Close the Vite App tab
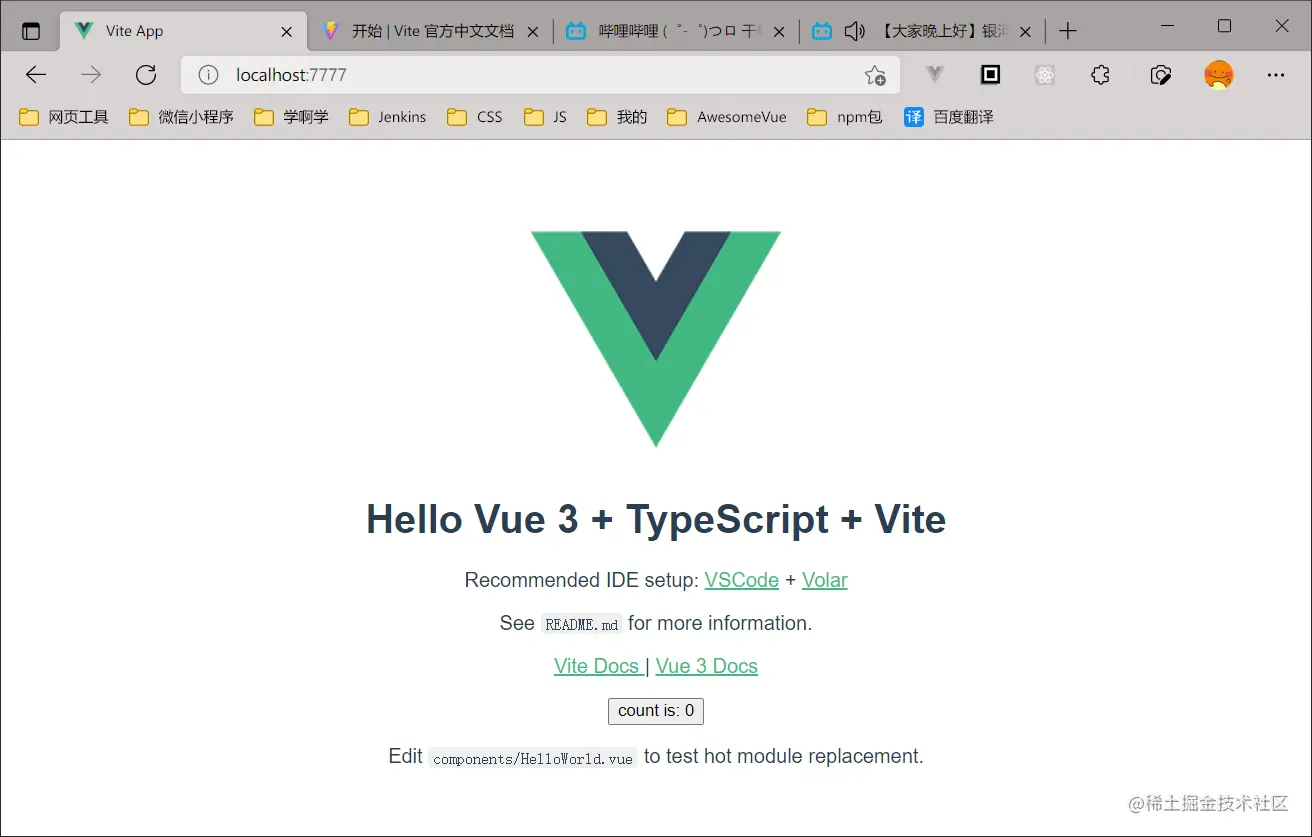 pyautogui.click(x=287, y=32)
